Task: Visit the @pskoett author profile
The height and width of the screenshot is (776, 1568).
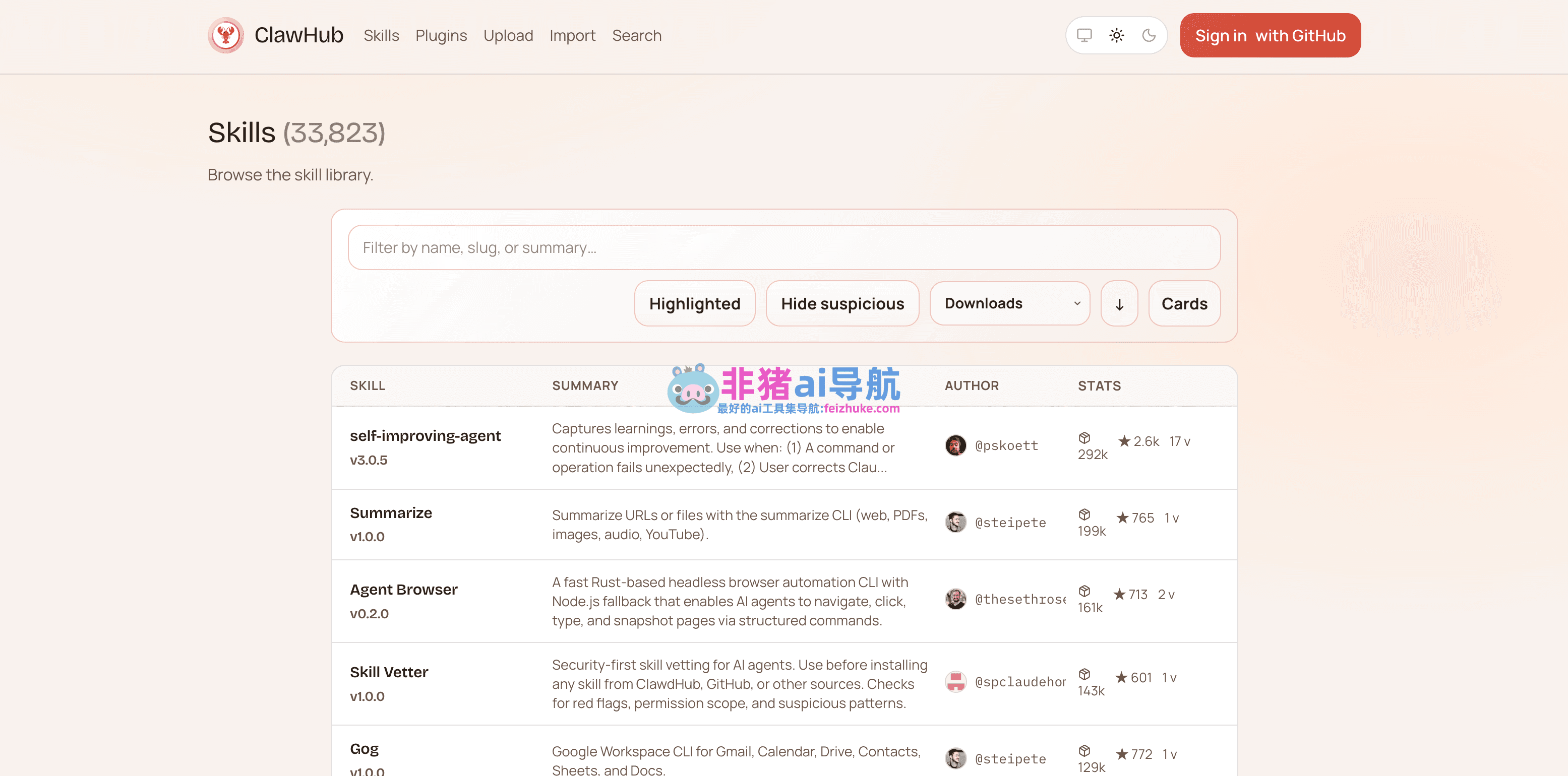Action: tap(1006, 445)
